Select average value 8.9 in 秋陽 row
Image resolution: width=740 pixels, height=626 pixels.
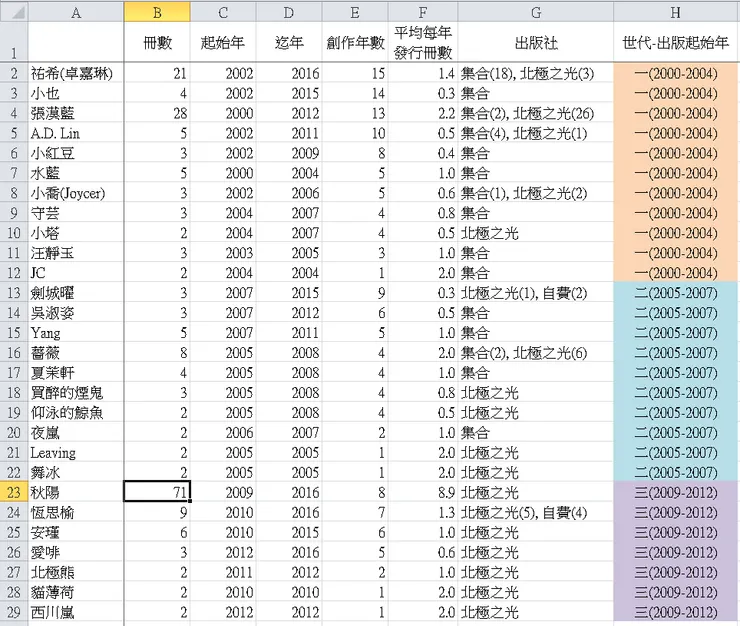pyautogui.click(x=423, y=492)
